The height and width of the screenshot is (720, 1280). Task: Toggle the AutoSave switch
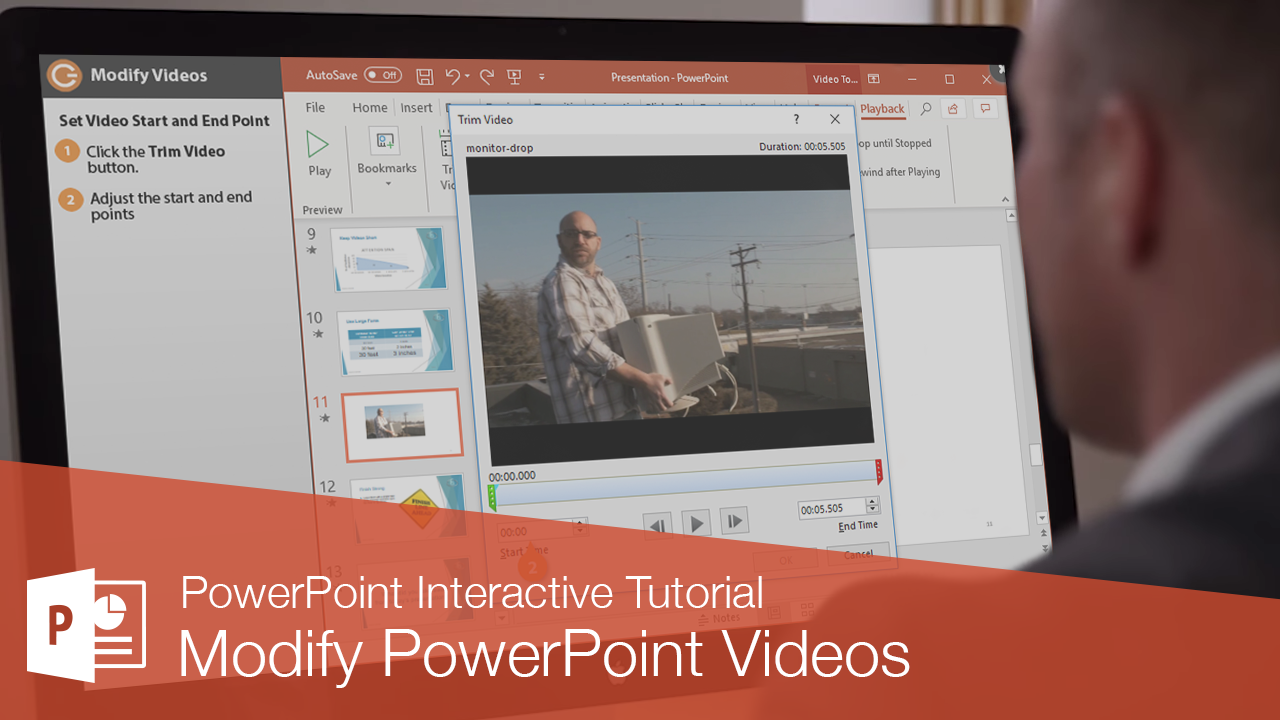click(x=383, y=75)
